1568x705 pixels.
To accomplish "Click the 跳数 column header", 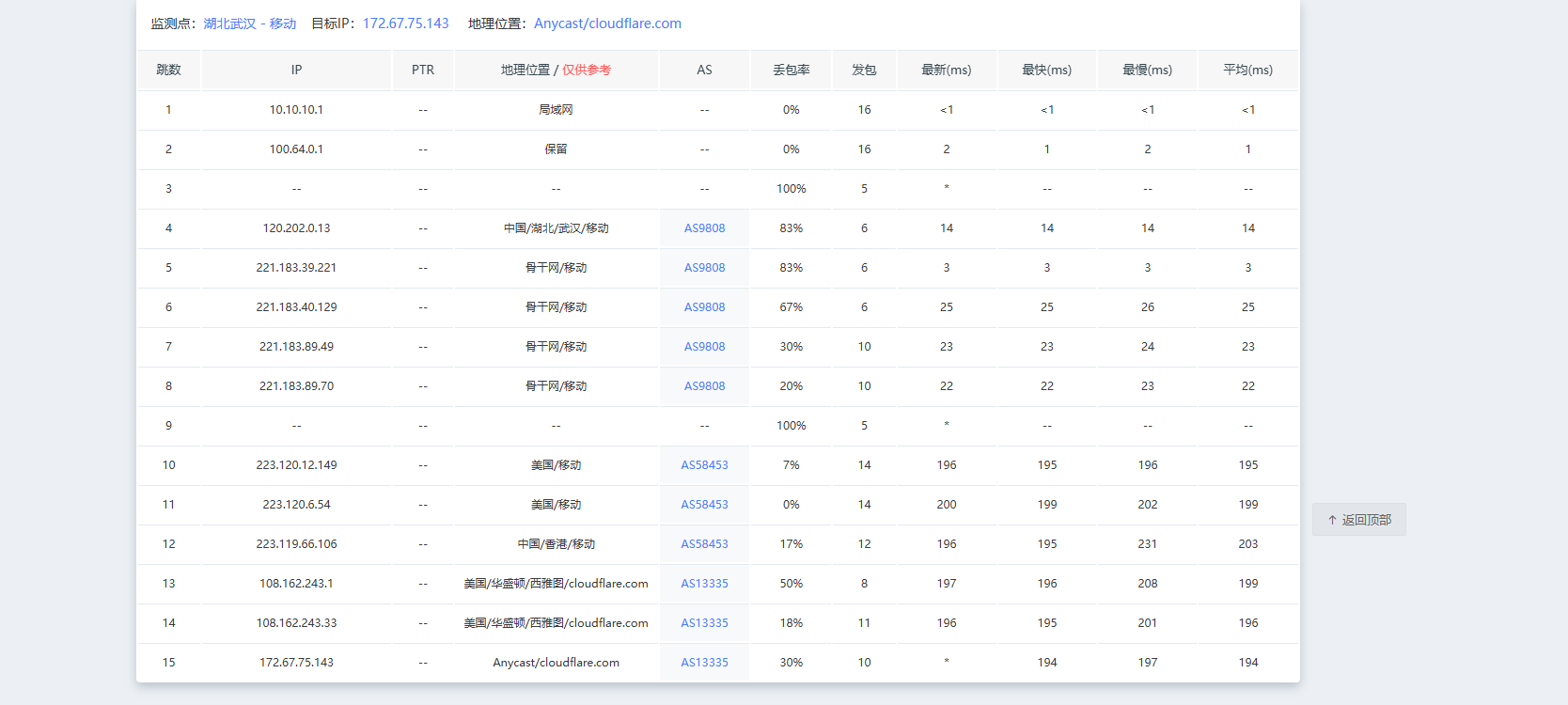I will click(x=169, y=70).
